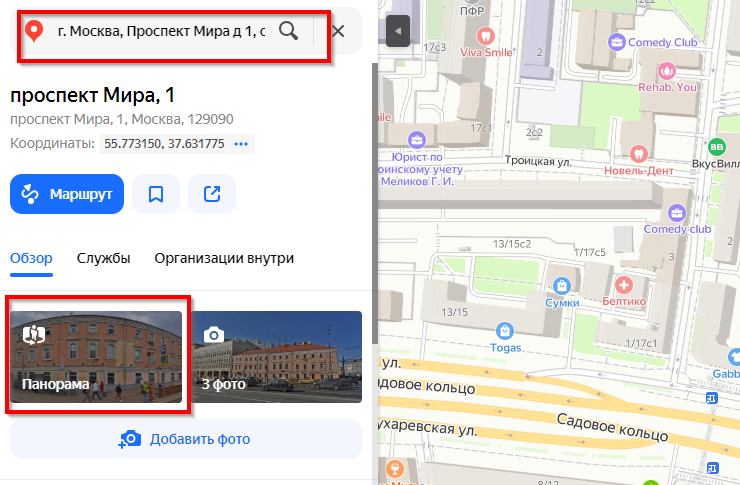The image size is (740, 485).
Task: Open the Новель-Дент dental marker
Action: 639,154
